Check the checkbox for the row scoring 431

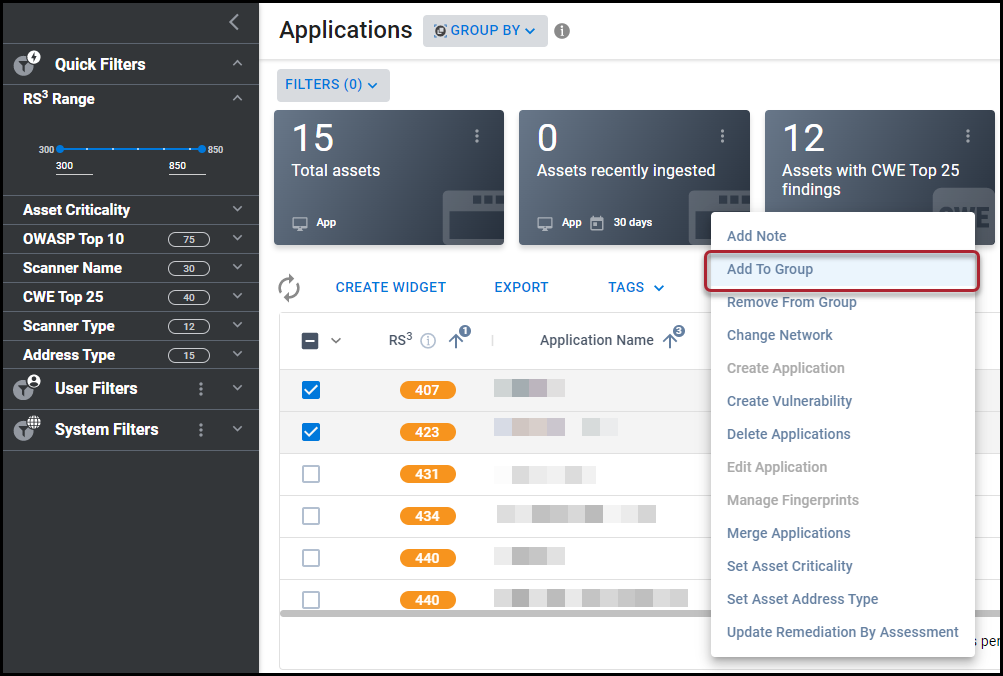pyautogui.click(x=310, y=474)
